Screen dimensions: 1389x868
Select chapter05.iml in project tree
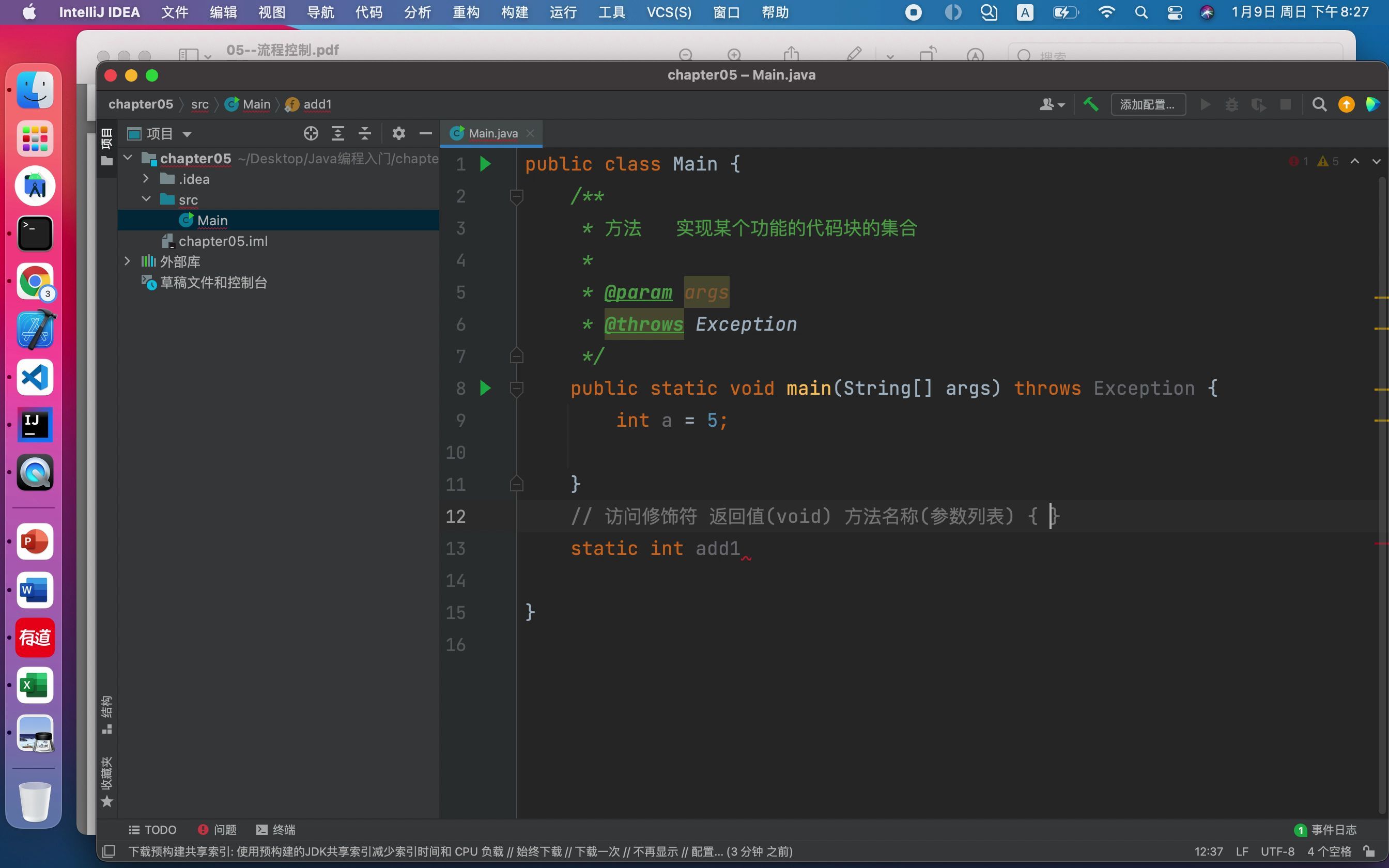tap(223, 241)
